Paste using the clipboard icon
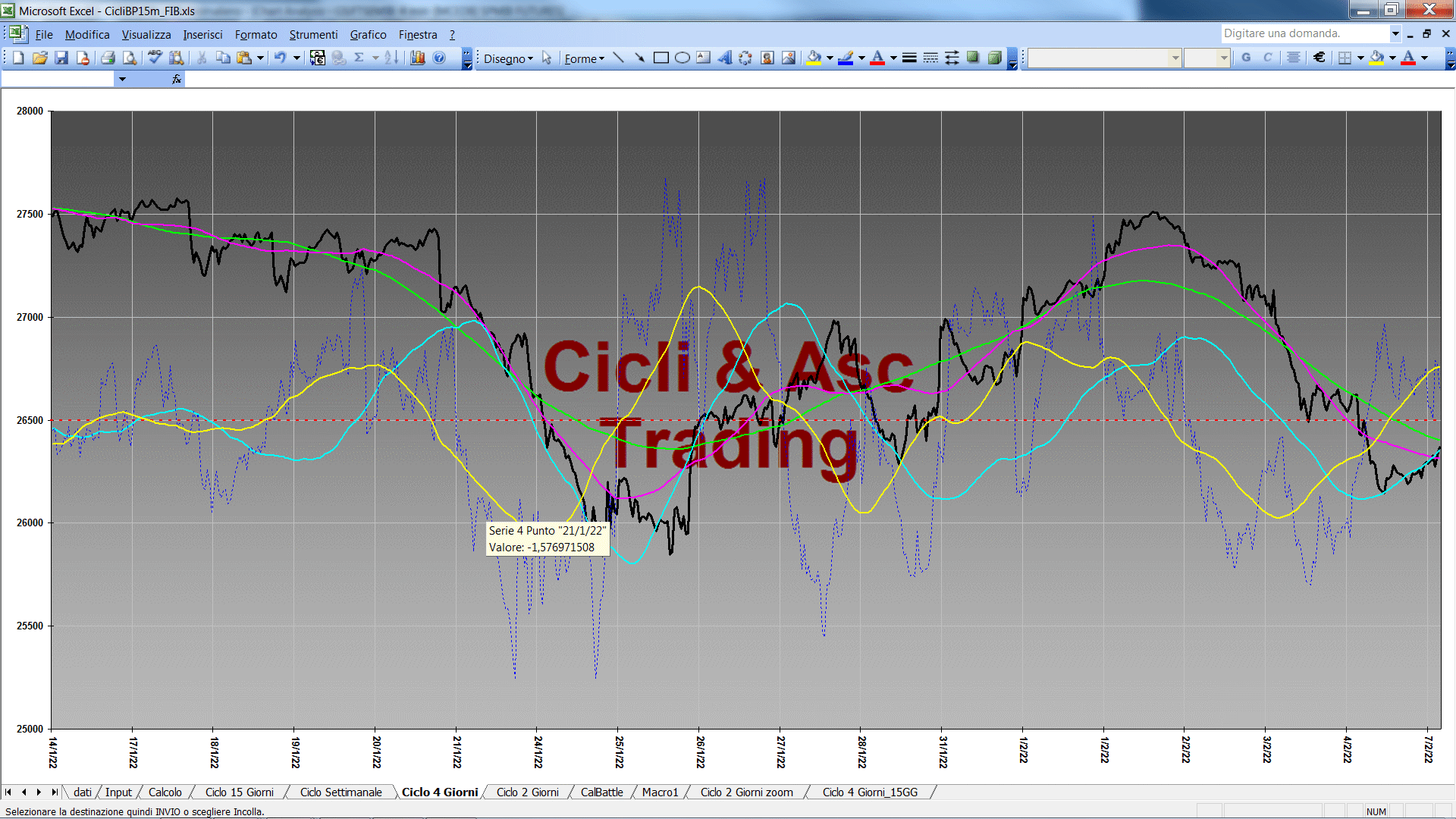 click(244, 58)
